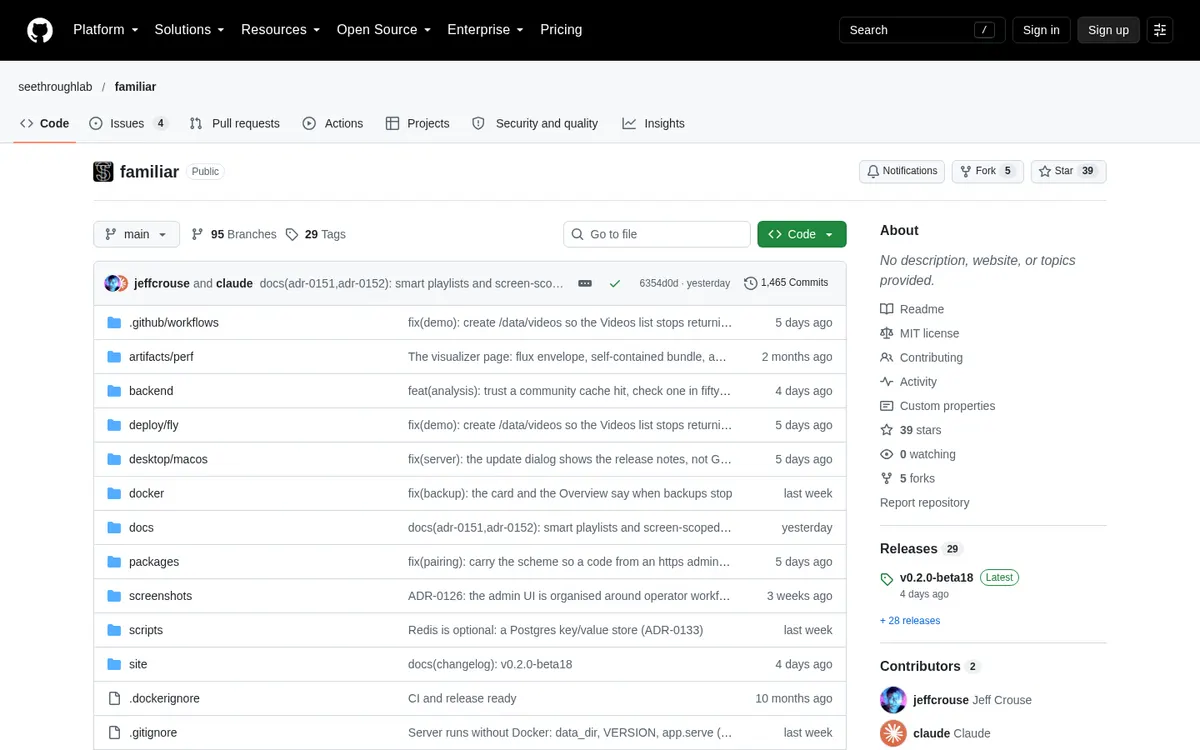Open the green Code dropdown button
The image size is (1200, 750).
[x=802, y=234]
